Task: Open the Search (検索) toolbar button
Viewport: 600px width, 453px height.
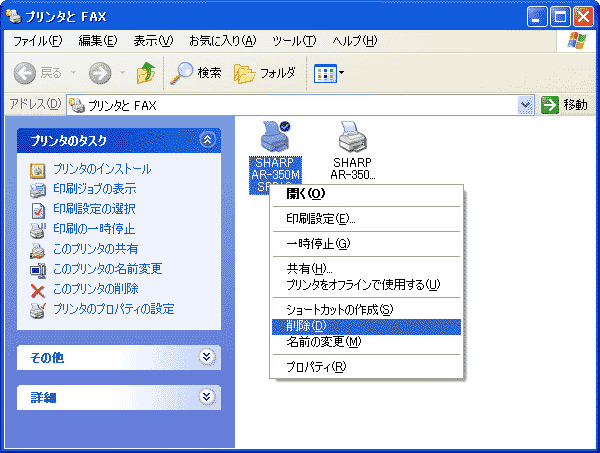Action: (x=195, y=73)
